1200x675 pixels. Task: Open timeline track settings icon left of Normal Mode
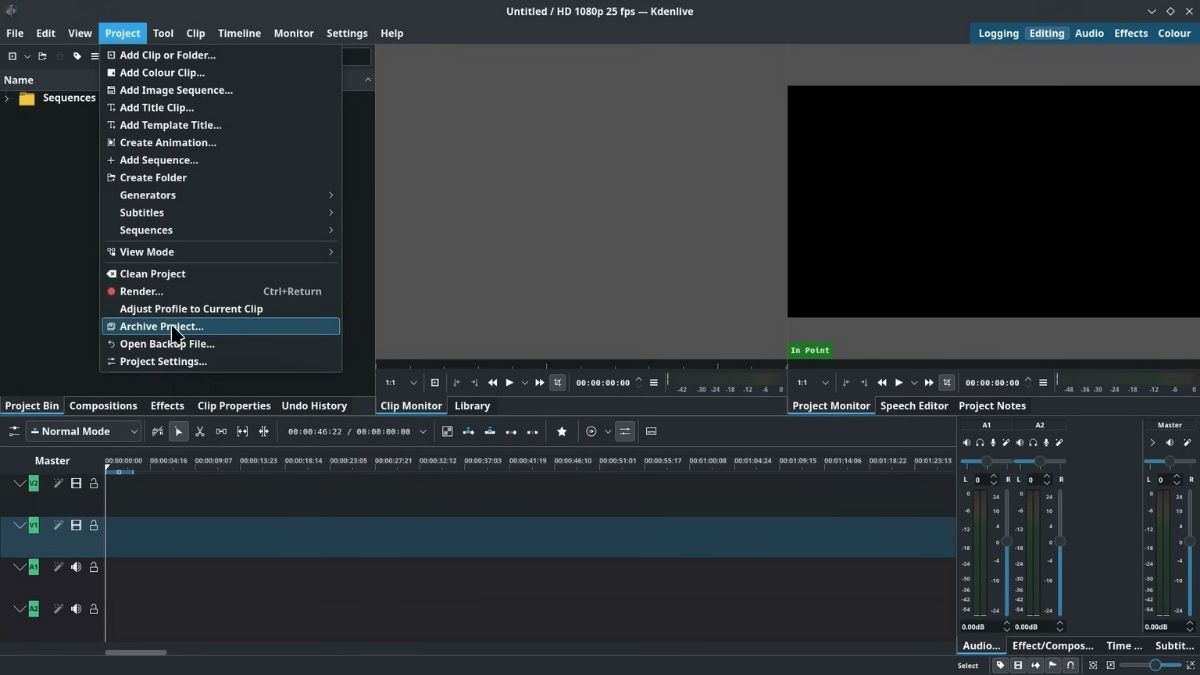[x=14, y=432]
